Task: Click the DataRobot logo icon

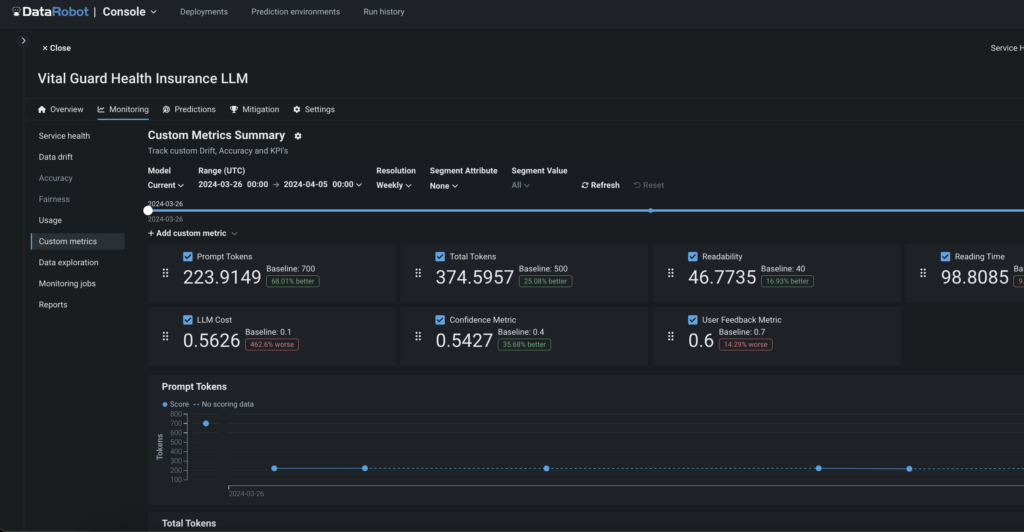Action: coord(16,12)
